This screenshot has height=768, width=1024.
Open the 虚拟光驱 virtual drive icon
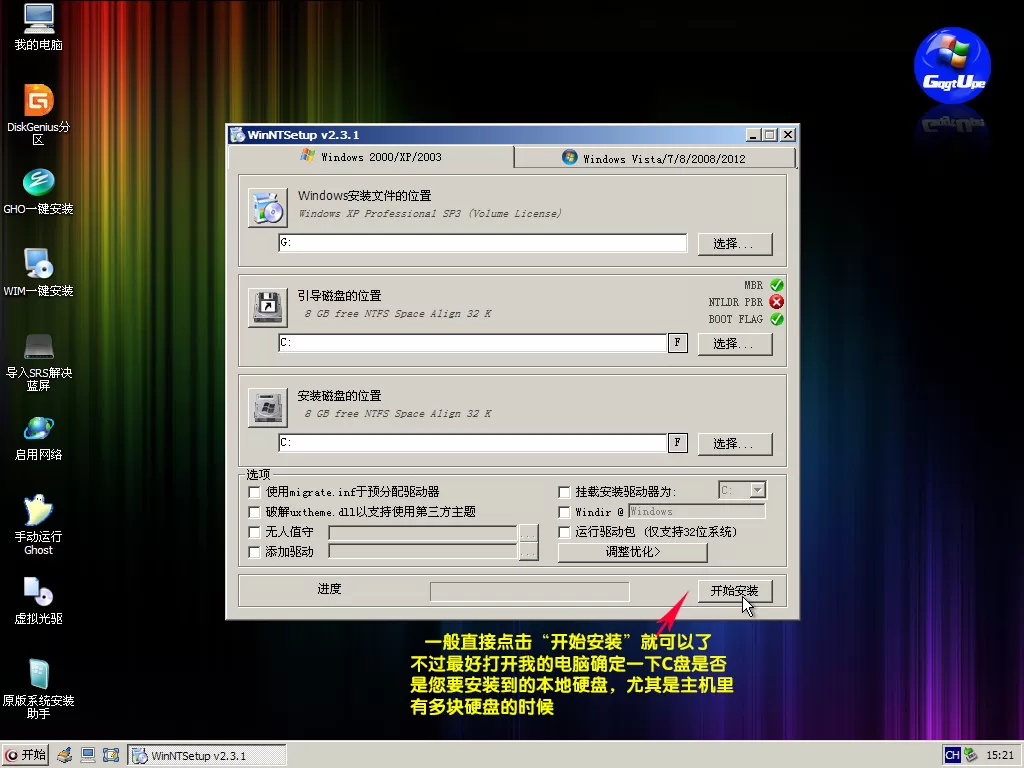(x=38, y=592)
